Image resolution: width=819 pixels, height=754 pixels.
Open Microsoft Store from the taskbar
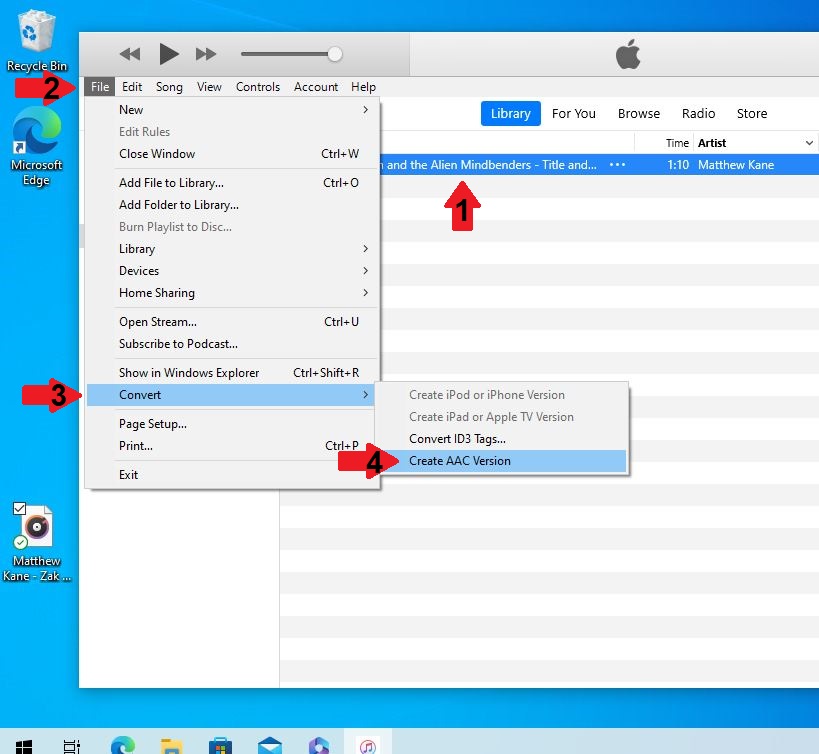(220, 746)
